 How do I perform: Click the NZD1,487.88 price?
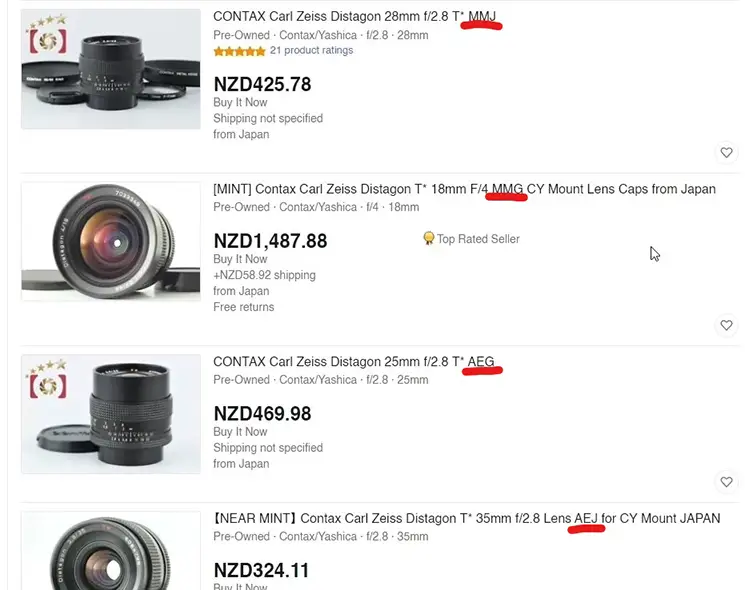(270, 241)
